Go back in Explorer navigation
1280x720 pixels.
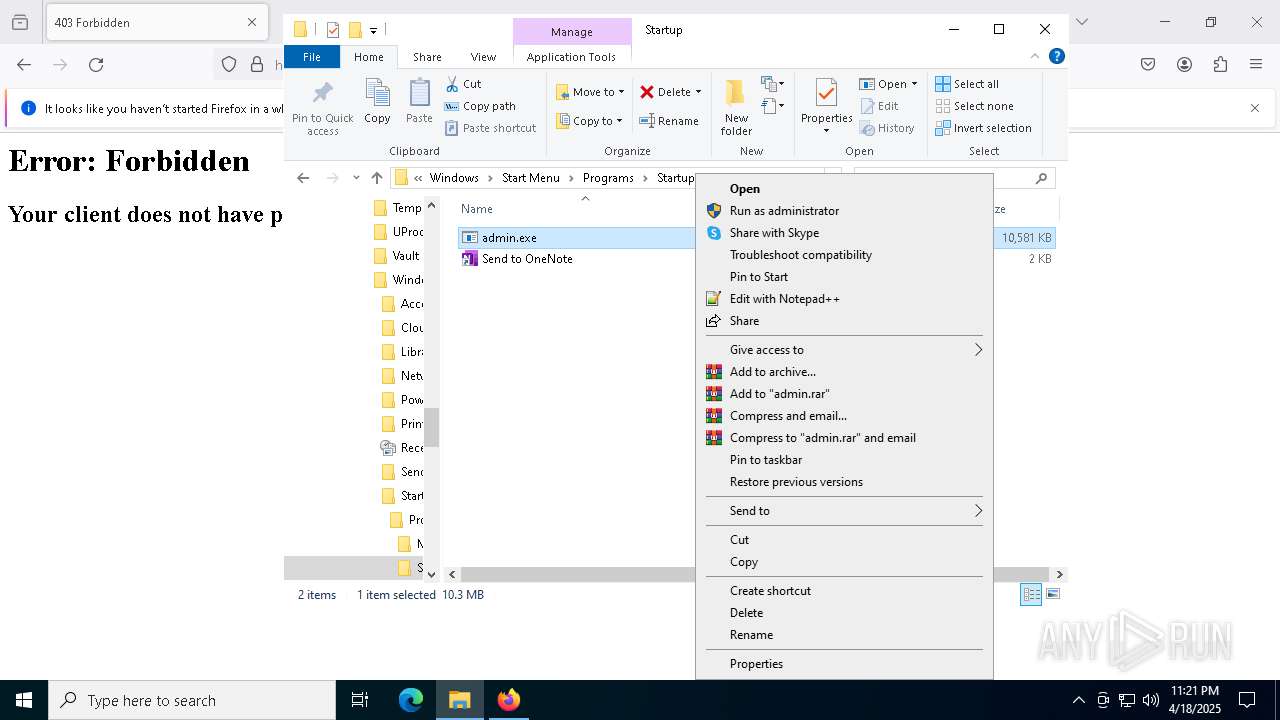(x=303, y=178)
